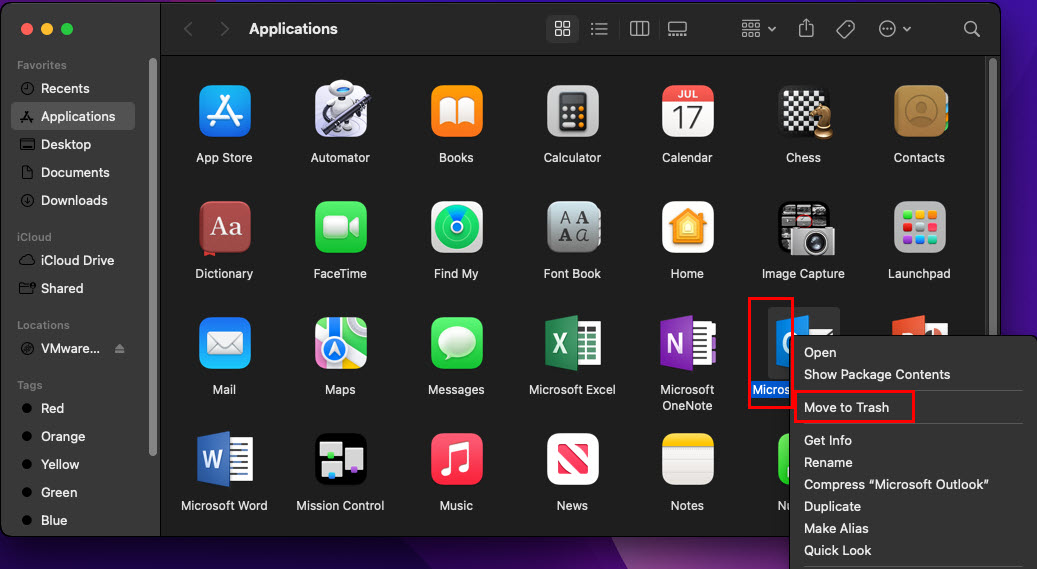Select the Books app icon
Image resolution: width=1037 pixels, height=569 pixels.
click(x=456, y=111)
